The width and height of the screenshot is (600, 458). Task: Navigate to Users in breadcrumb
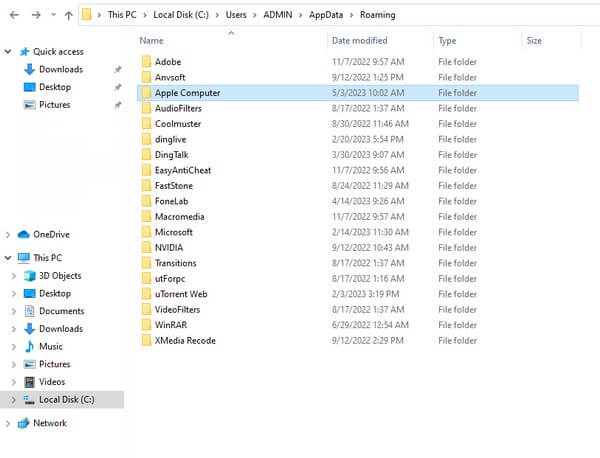(236, 15)
